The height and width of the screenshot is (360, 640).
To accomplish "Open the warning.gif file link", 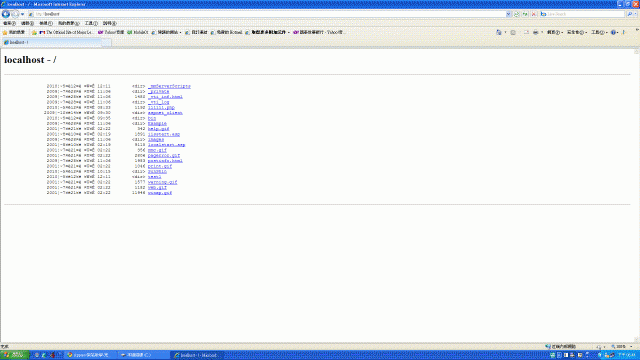I will coord(162,182).
